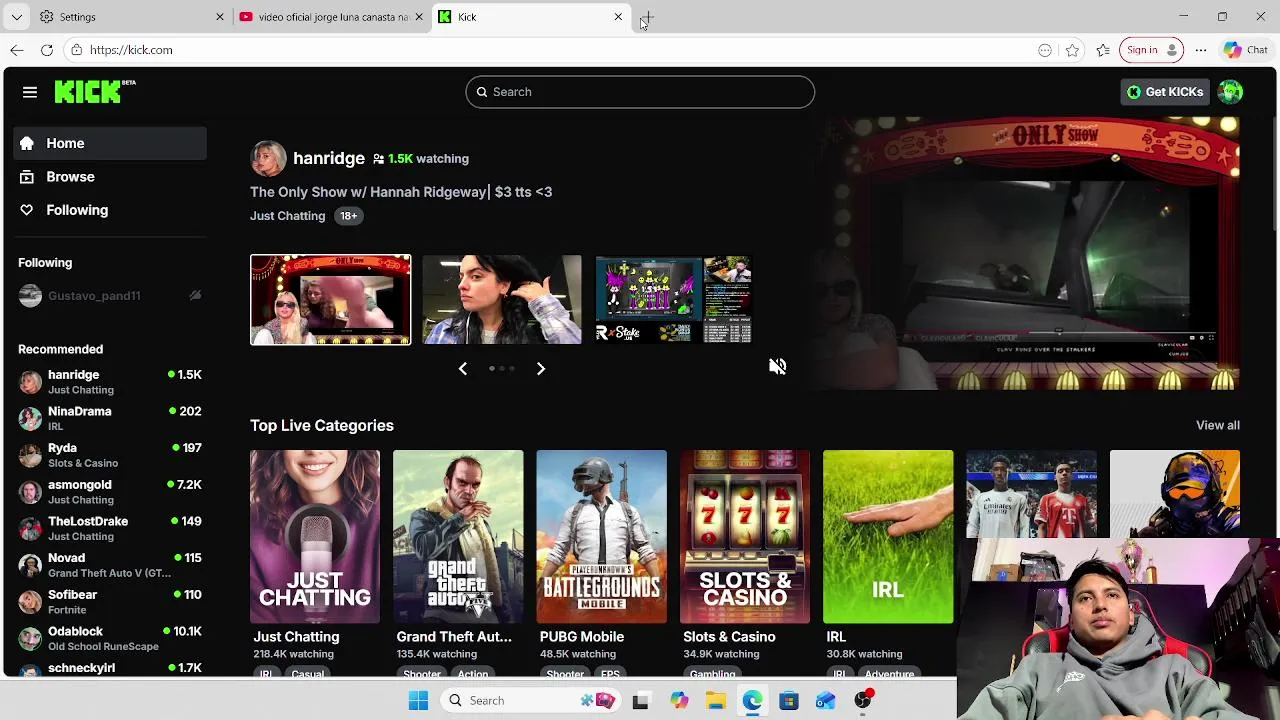Open Windows Start menu
This screenshot has height=720, width=1280.
(x=418, y=701)
